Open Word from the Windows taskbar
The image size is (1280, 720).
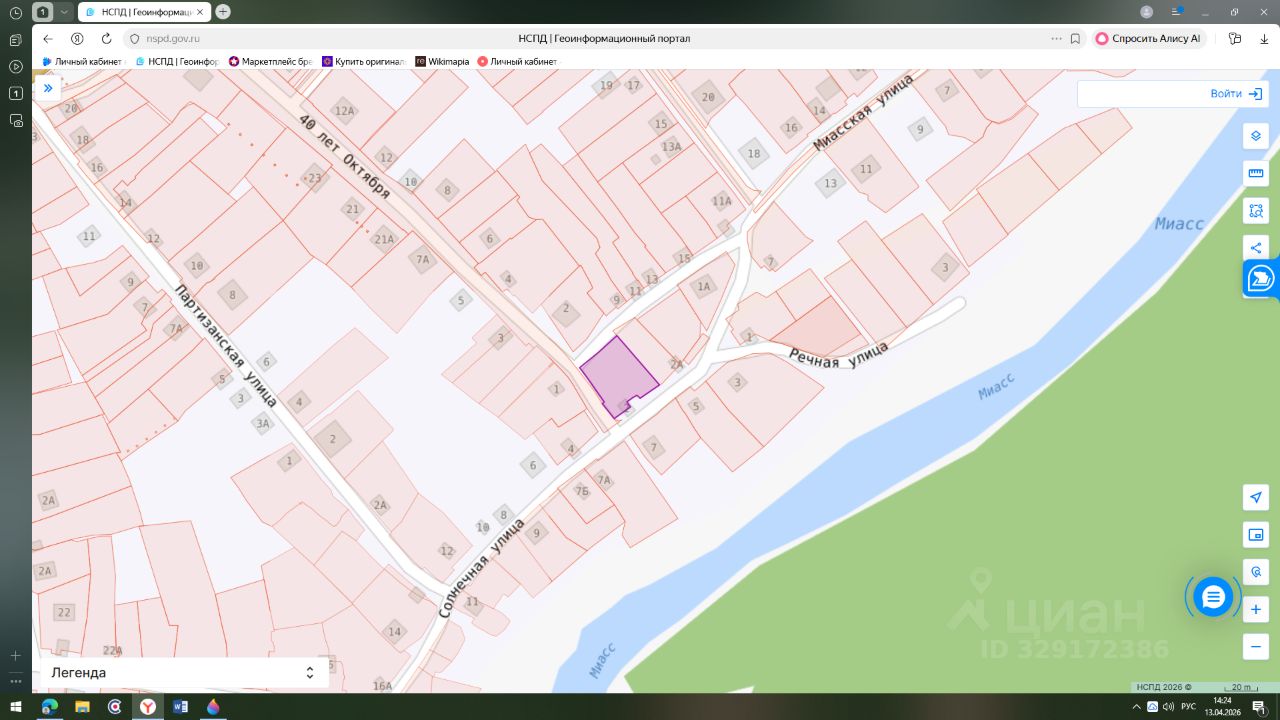tap(180, 707)
